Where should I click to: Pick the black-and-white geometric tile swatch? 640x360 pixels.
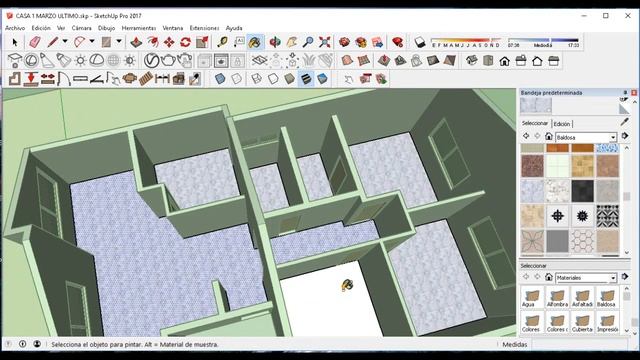pos(607,216)
